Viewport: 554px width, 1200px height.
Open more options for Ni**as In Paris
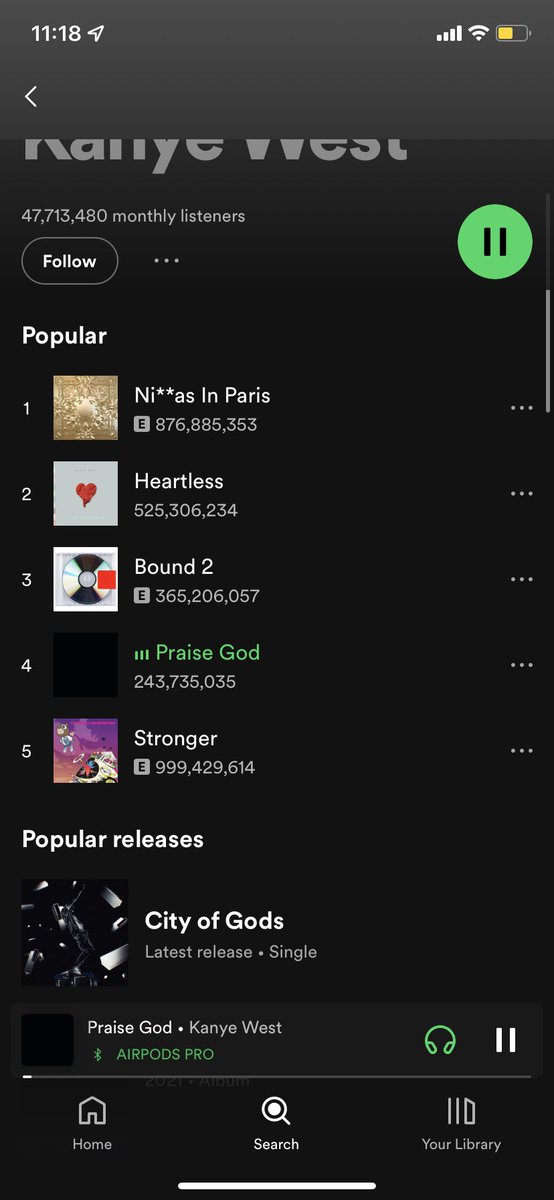[521, 408]
